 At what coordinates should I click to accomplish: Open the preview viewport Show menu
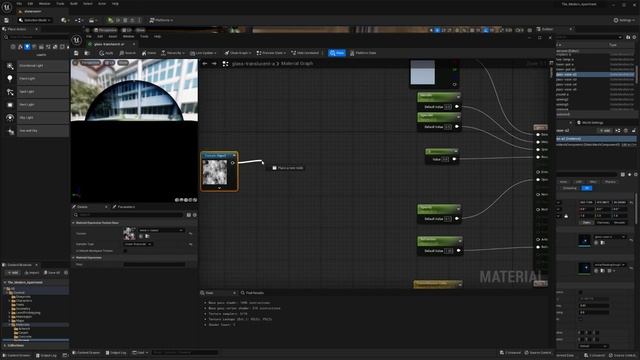[123, 63]
